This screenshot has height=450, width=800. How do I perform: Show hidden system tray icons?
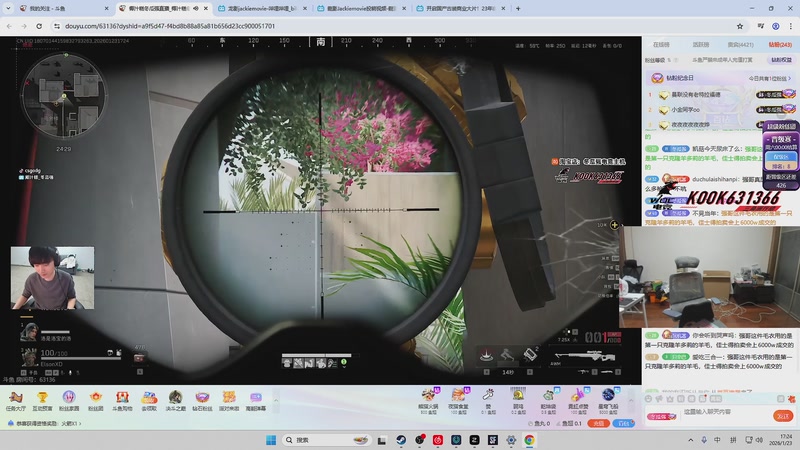pyautogui.click(x=690, y=440)
